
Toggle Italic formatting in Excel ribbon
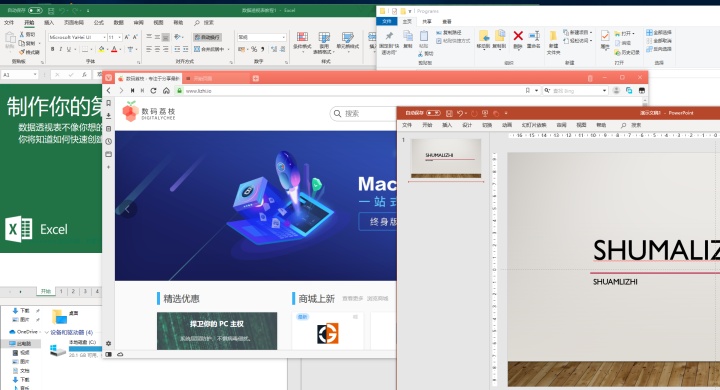pos(61,49)
